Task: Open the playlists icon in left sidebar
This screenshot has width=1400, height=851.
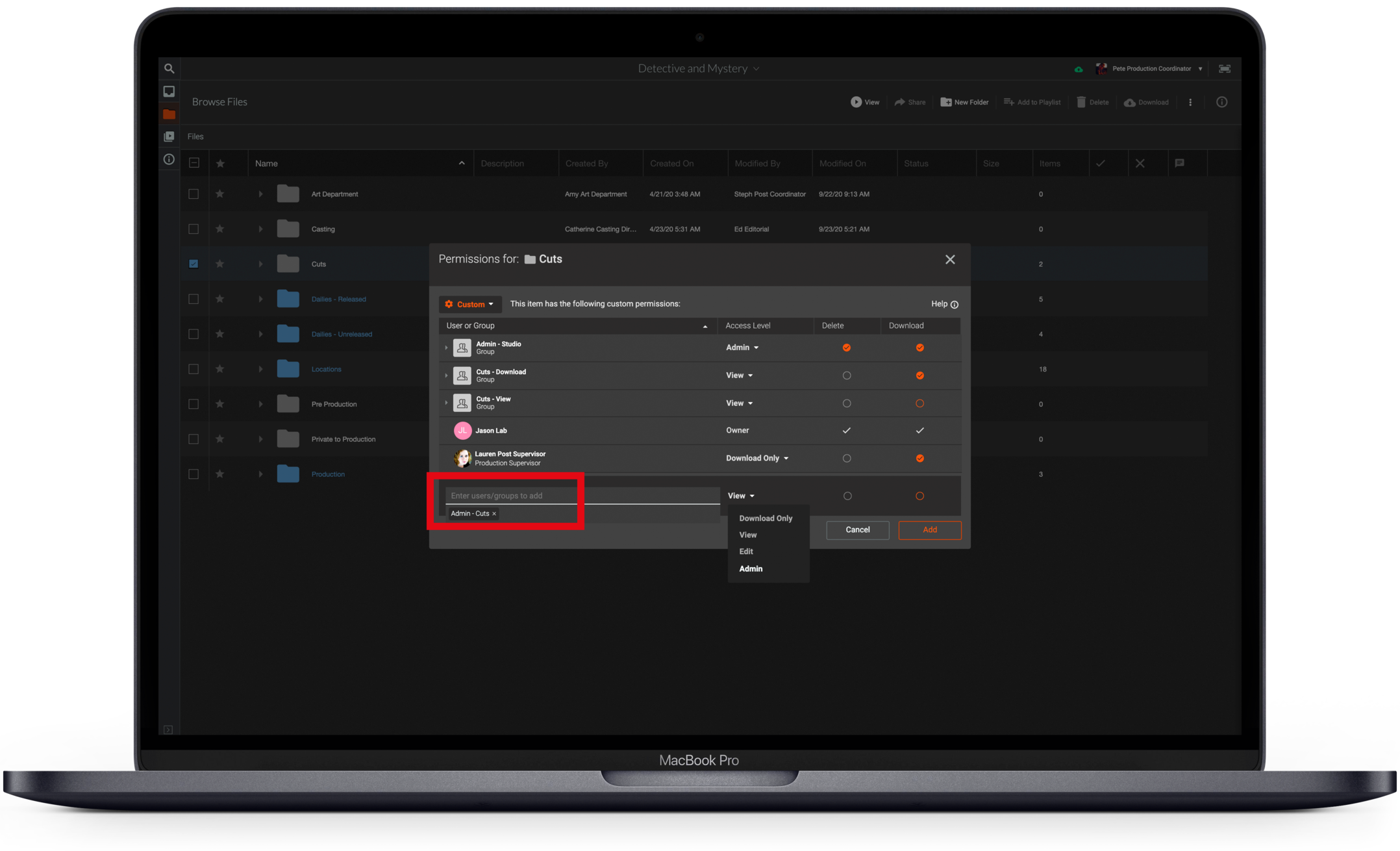Action: tap(169, 136)
